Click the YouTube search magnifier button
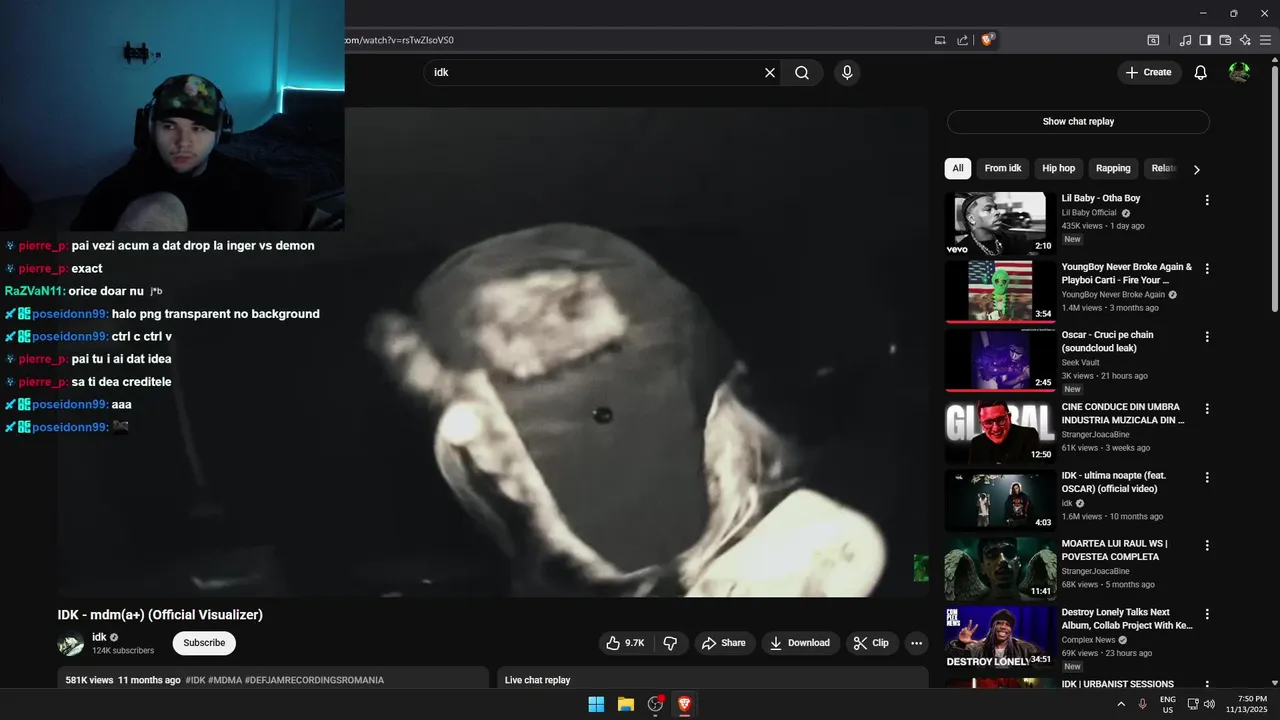Viewport: 1280px width, 720px height. [x=802, y=72]
